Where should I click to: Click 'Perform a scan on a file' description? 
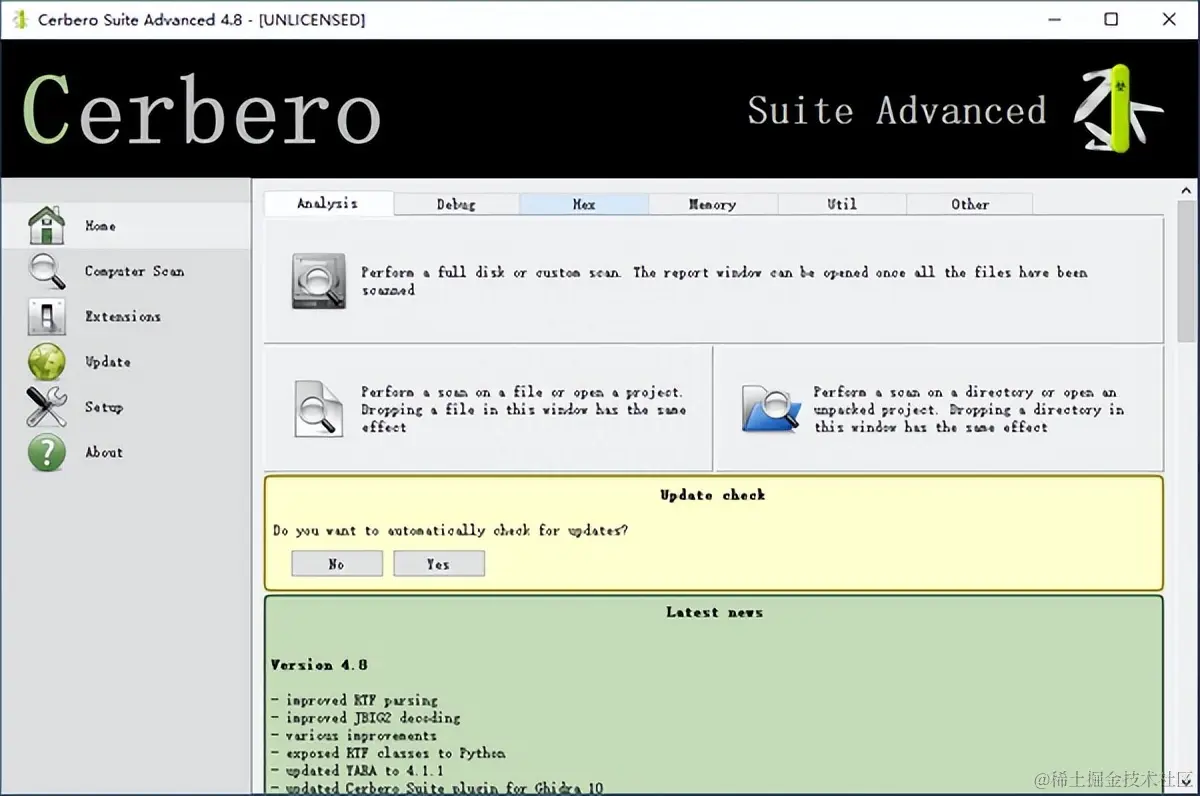[523, 409]
